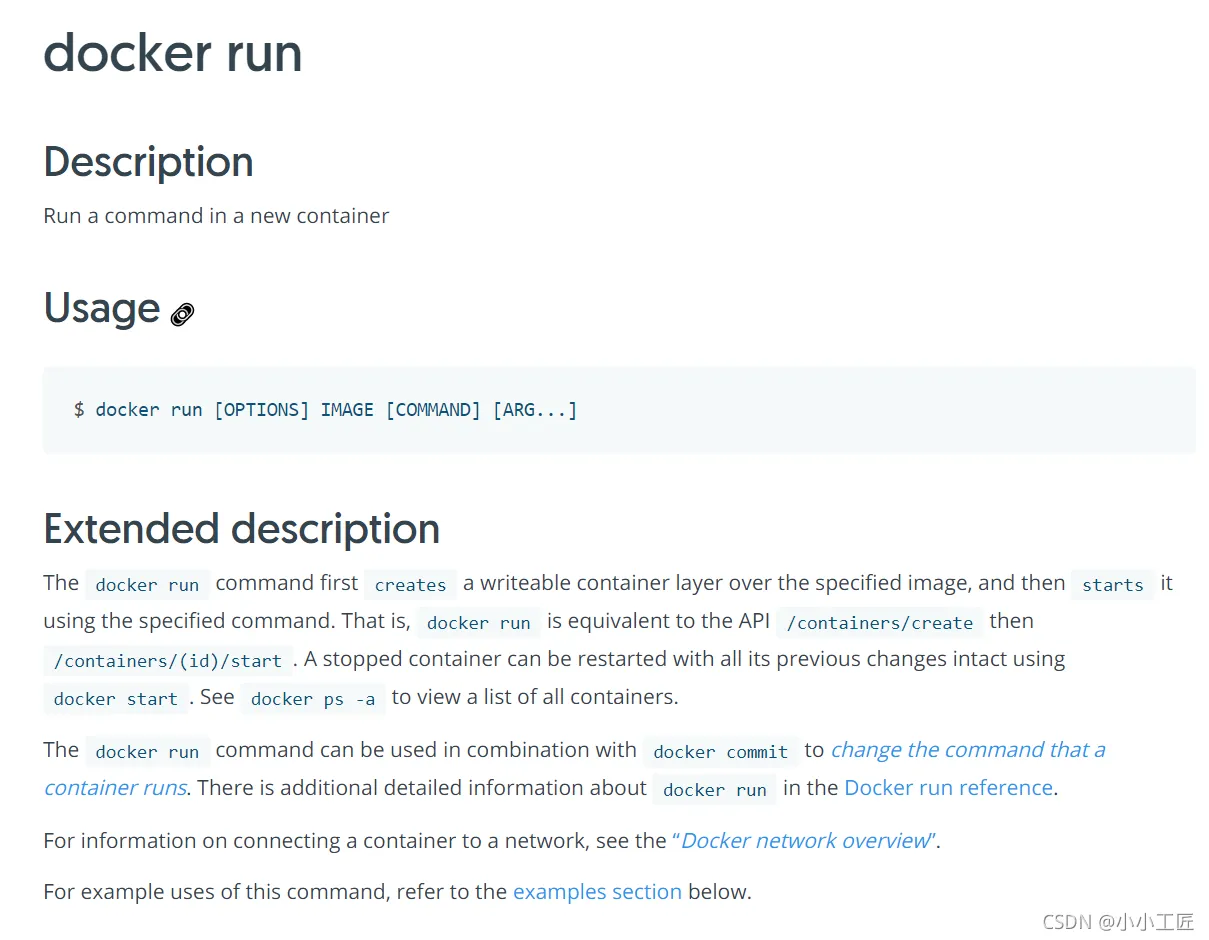1209x940 pixels.
Task: Follow the Docker network overview link
Action: [x=805, y=841]
